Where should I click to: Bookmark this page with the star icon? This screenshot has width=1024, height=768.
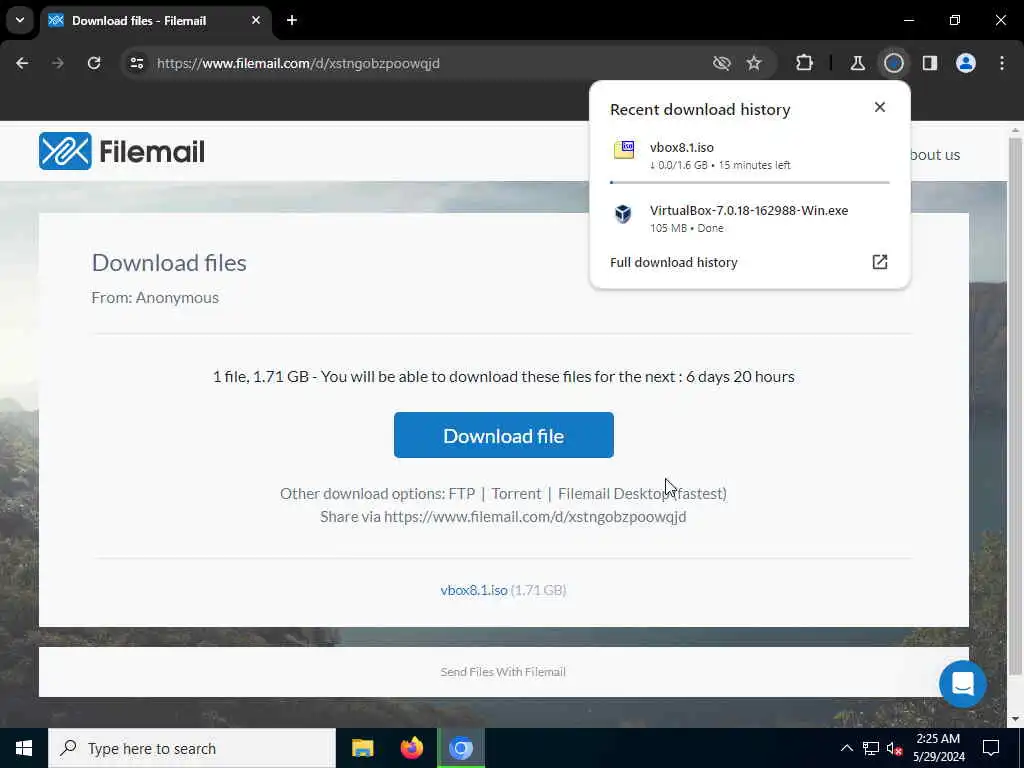(x=754, y=63)
